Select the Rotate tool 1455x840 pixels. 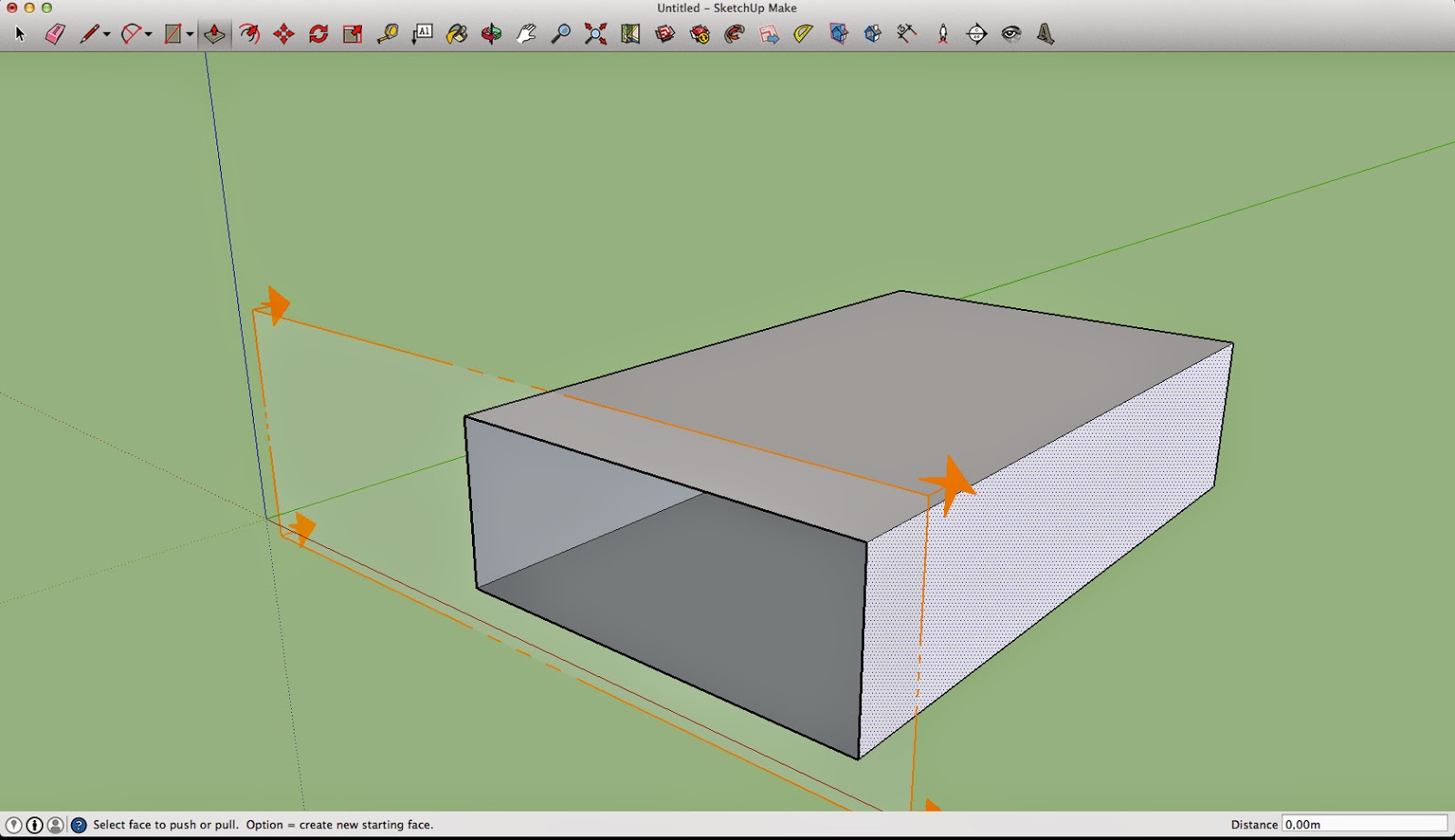pyautogui.click(x=318, y=35)
